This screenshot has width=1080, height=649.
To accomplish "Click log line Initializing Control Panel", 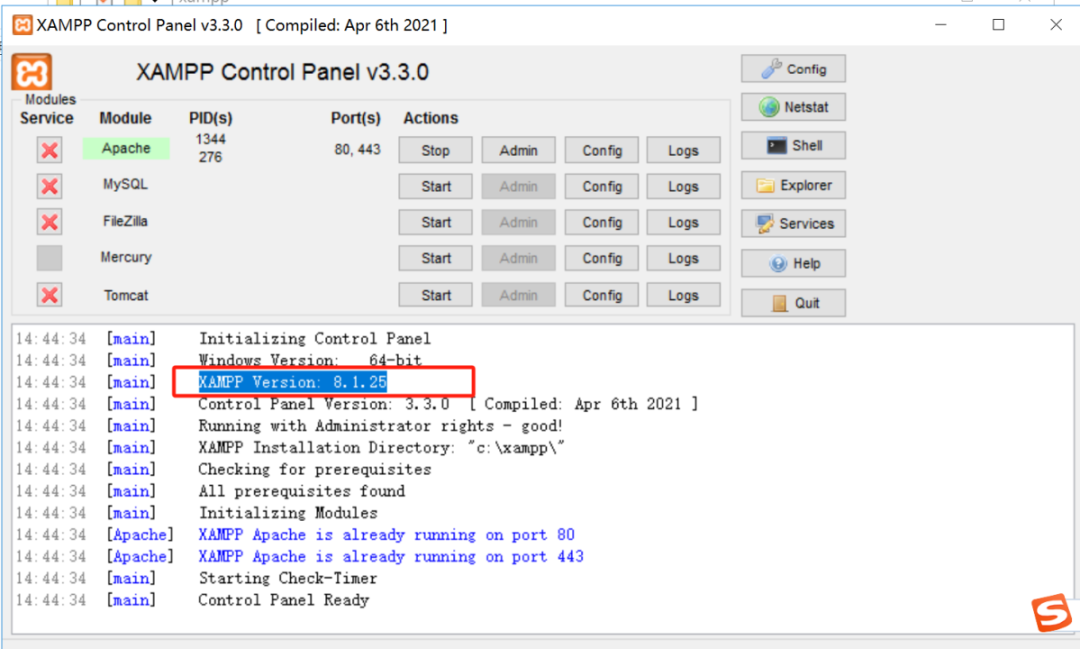I will (x=315, y=338).
